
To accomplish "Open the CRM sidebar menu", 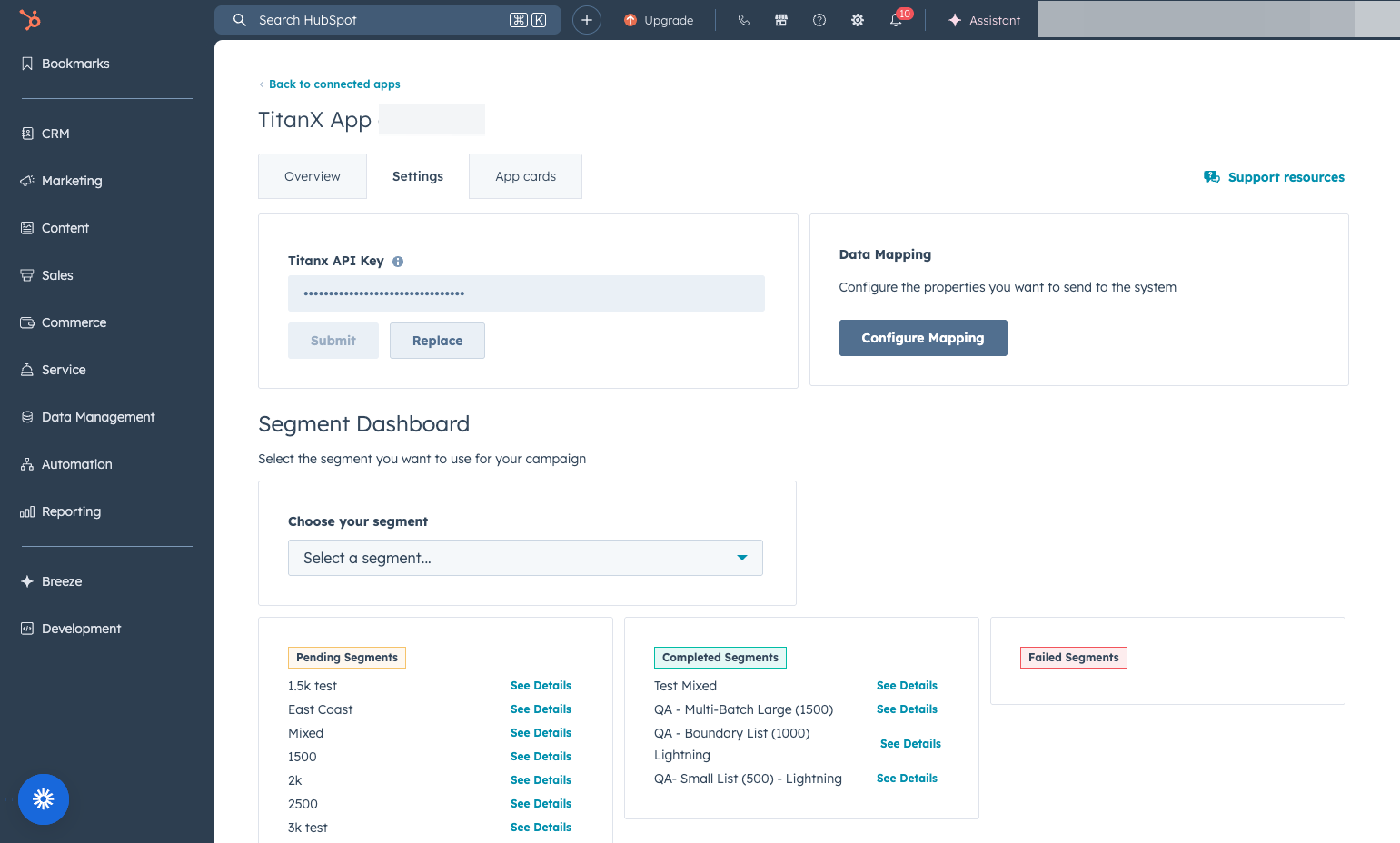I will pos(45,134).
